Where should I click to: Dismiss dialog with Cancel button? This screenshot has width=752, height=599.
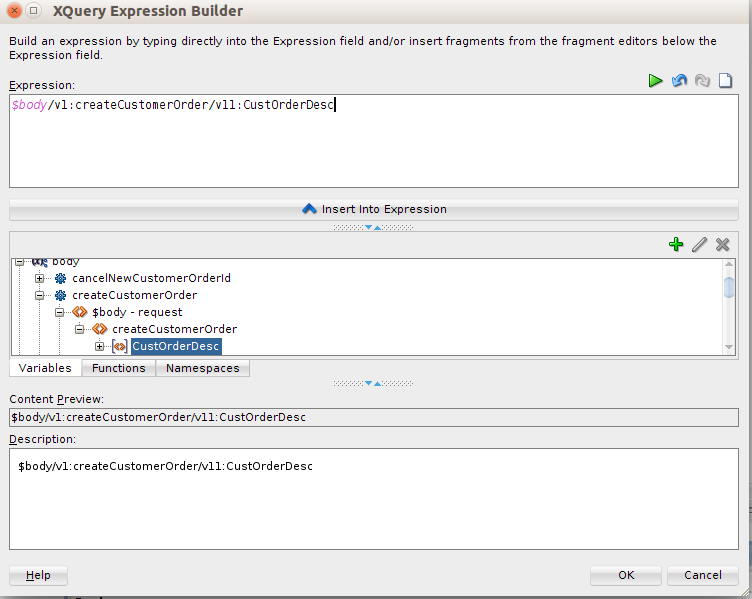pyautogui.click(x=703, y=575)
